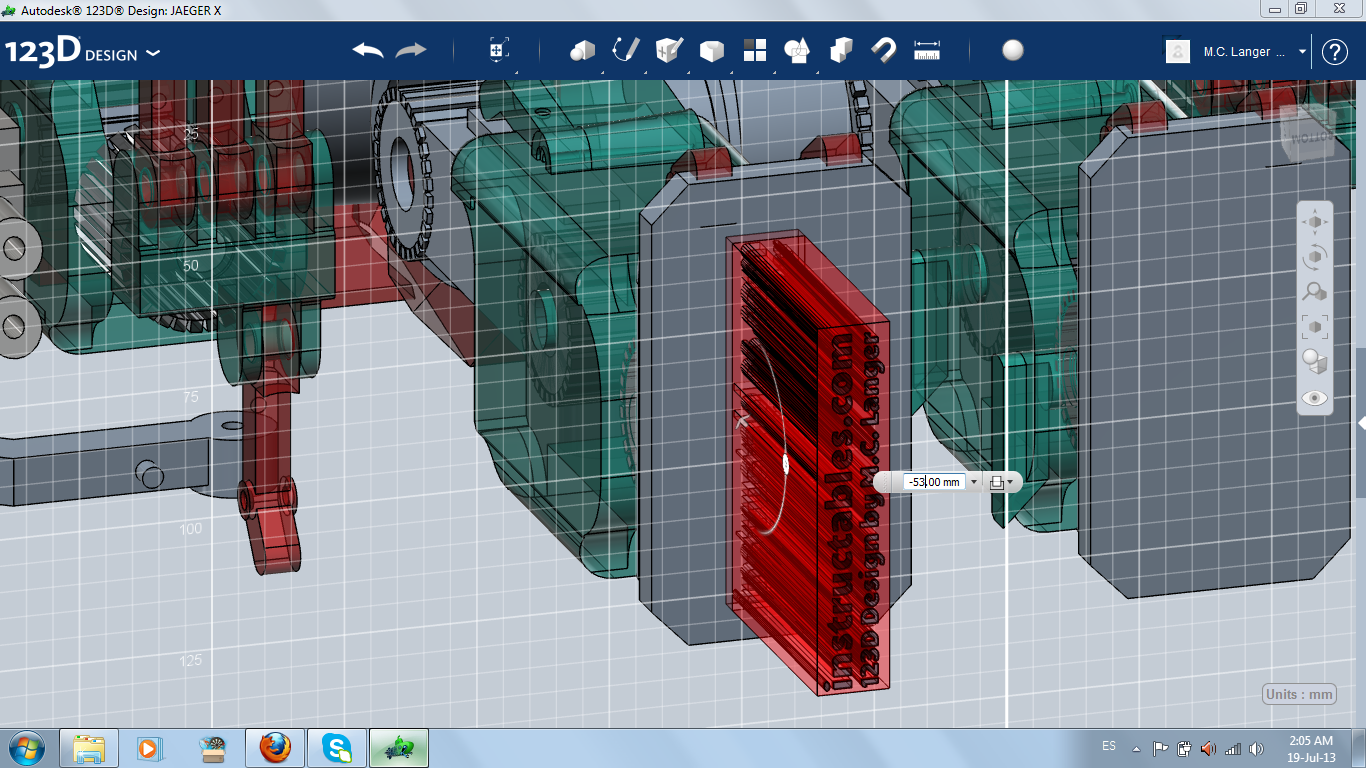Redo the previously undone action
Screen dimensions: 1366x768
(411, 51)
